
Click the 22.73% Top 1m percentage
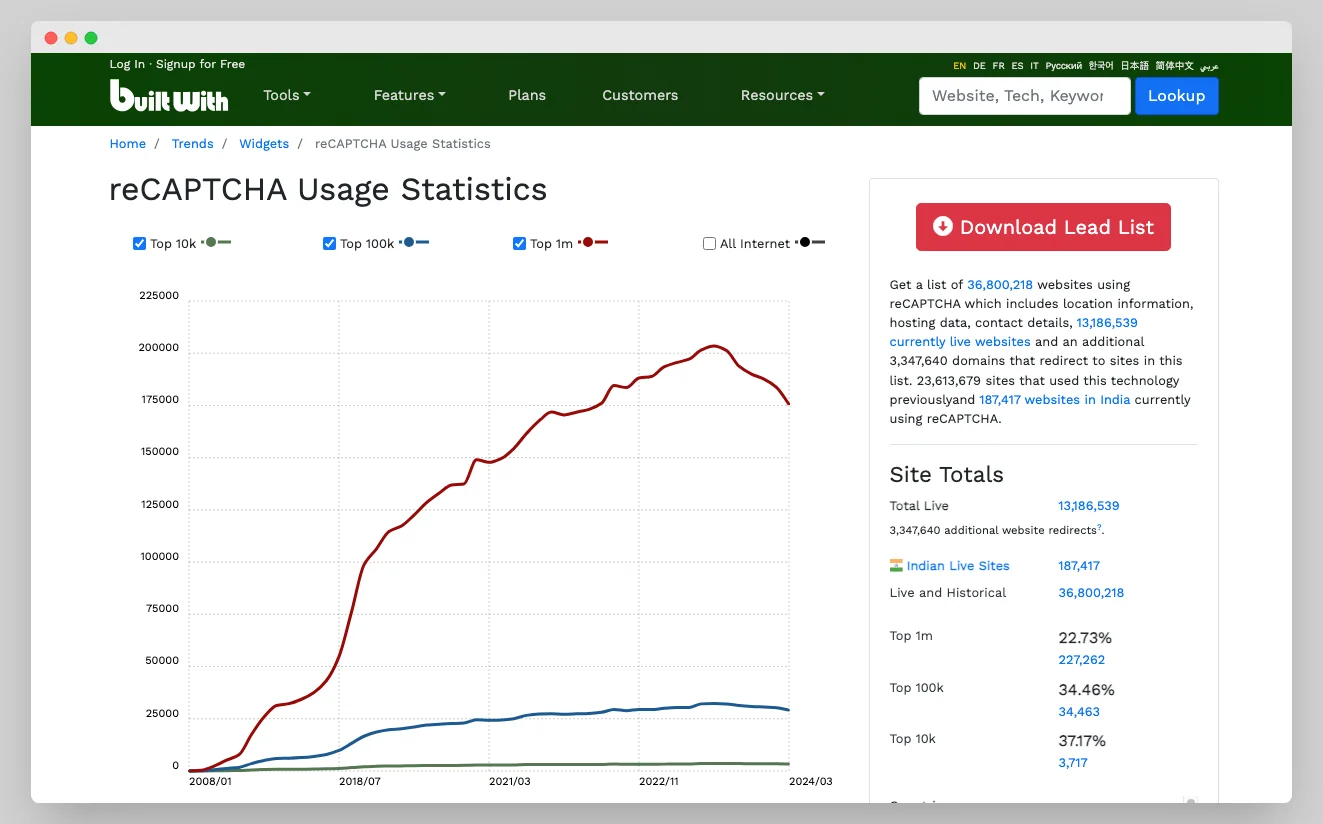[x=1085, y=638]
